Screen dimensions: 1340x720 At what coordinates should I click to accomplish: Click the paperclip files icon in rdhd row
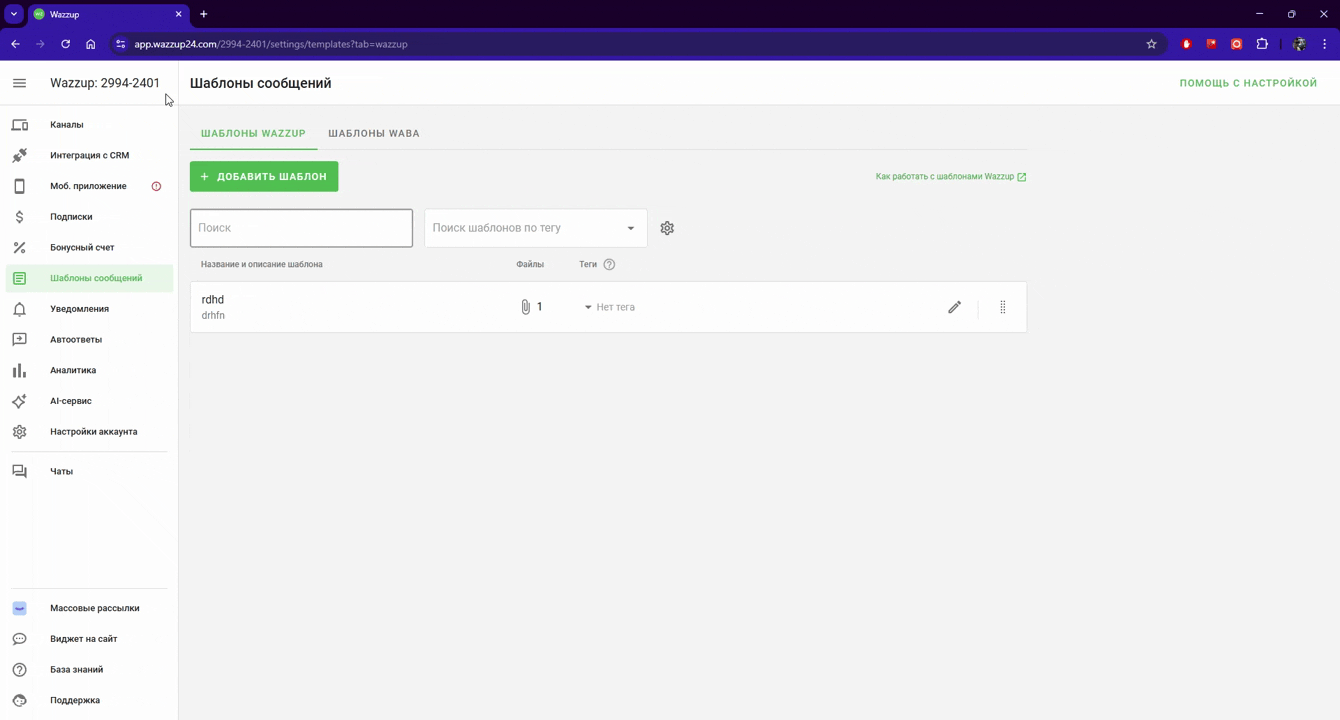tap(525, 307)
